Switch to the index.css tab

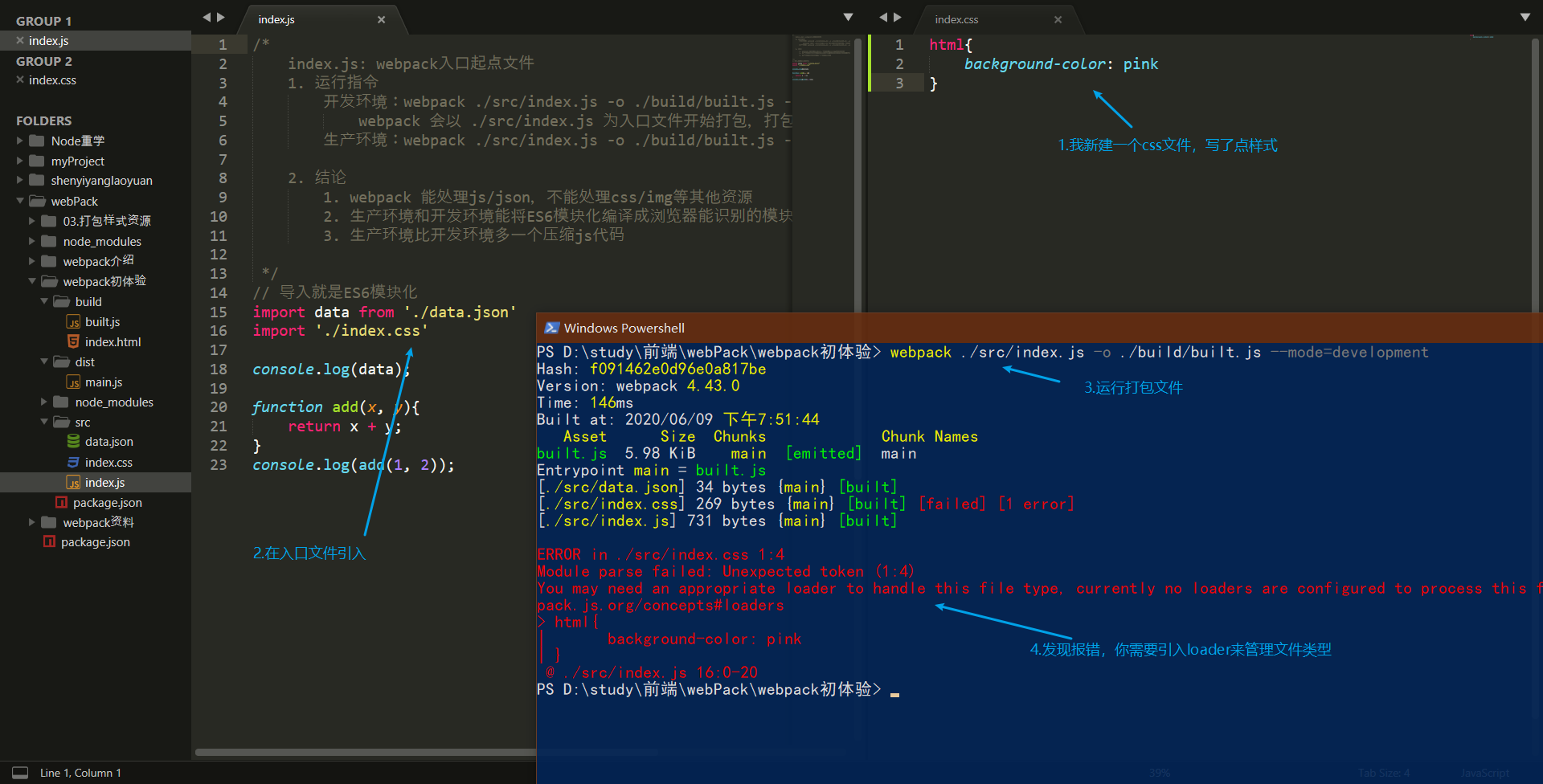point(956,19)
